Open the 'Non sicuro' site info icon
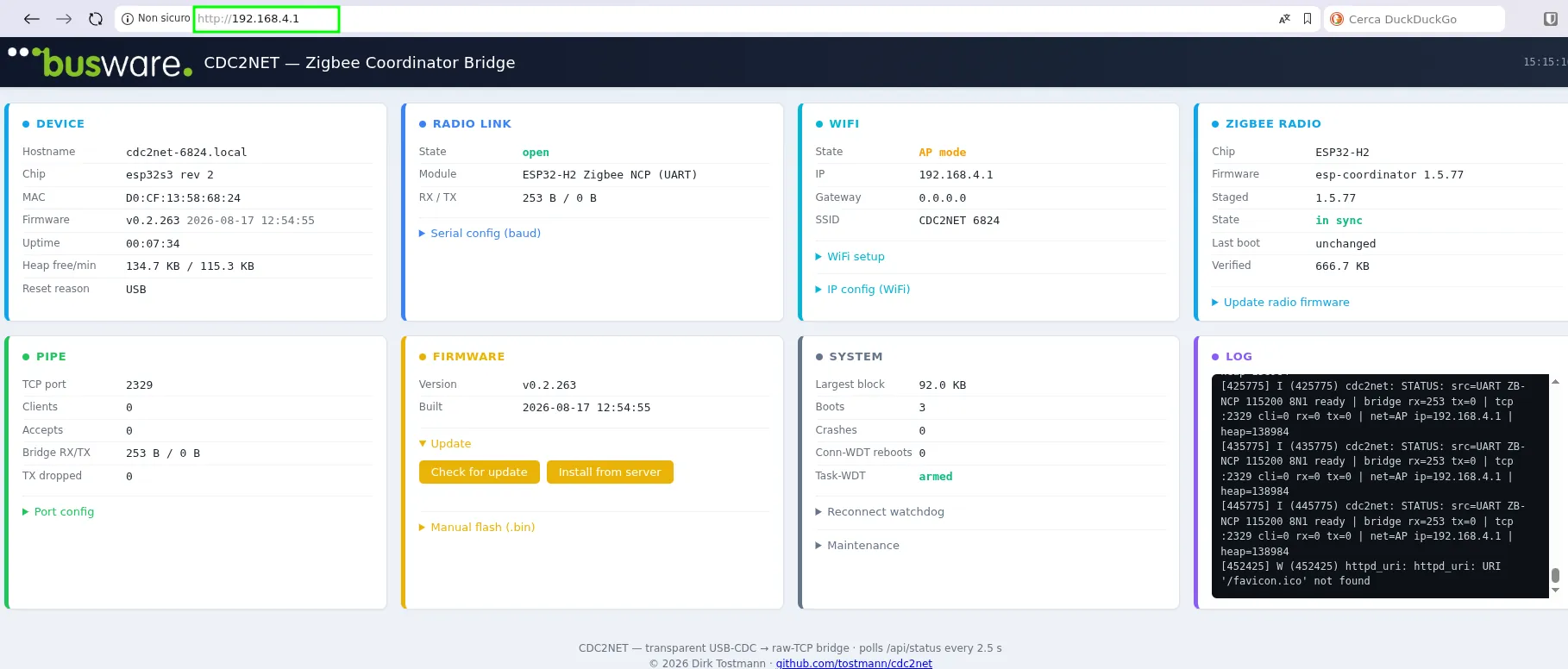The height and width of the screenshot is (669, 1568). point(128,19)
